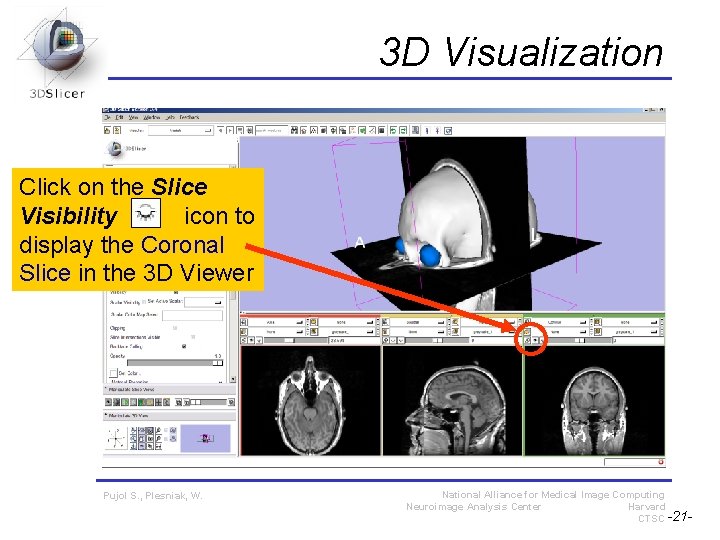The width and height of the screenshot is (720, 540).
Task: Click the 3D view navigation thumbnail
Action: click(x=205, y=438)
